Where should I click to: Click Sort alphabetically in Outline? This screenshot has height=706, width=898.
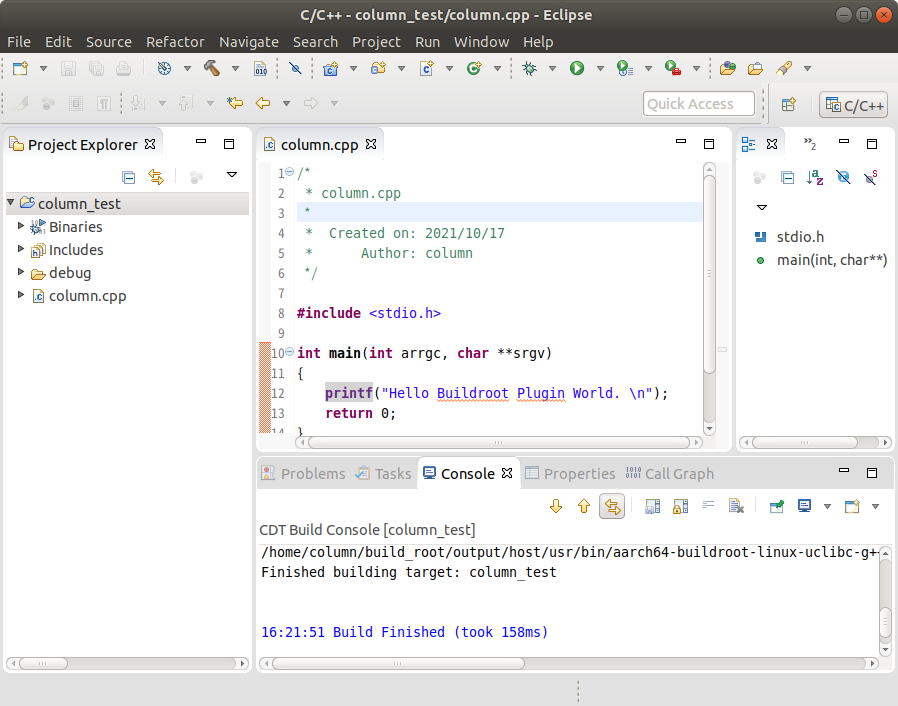click(x=815, y=178)
